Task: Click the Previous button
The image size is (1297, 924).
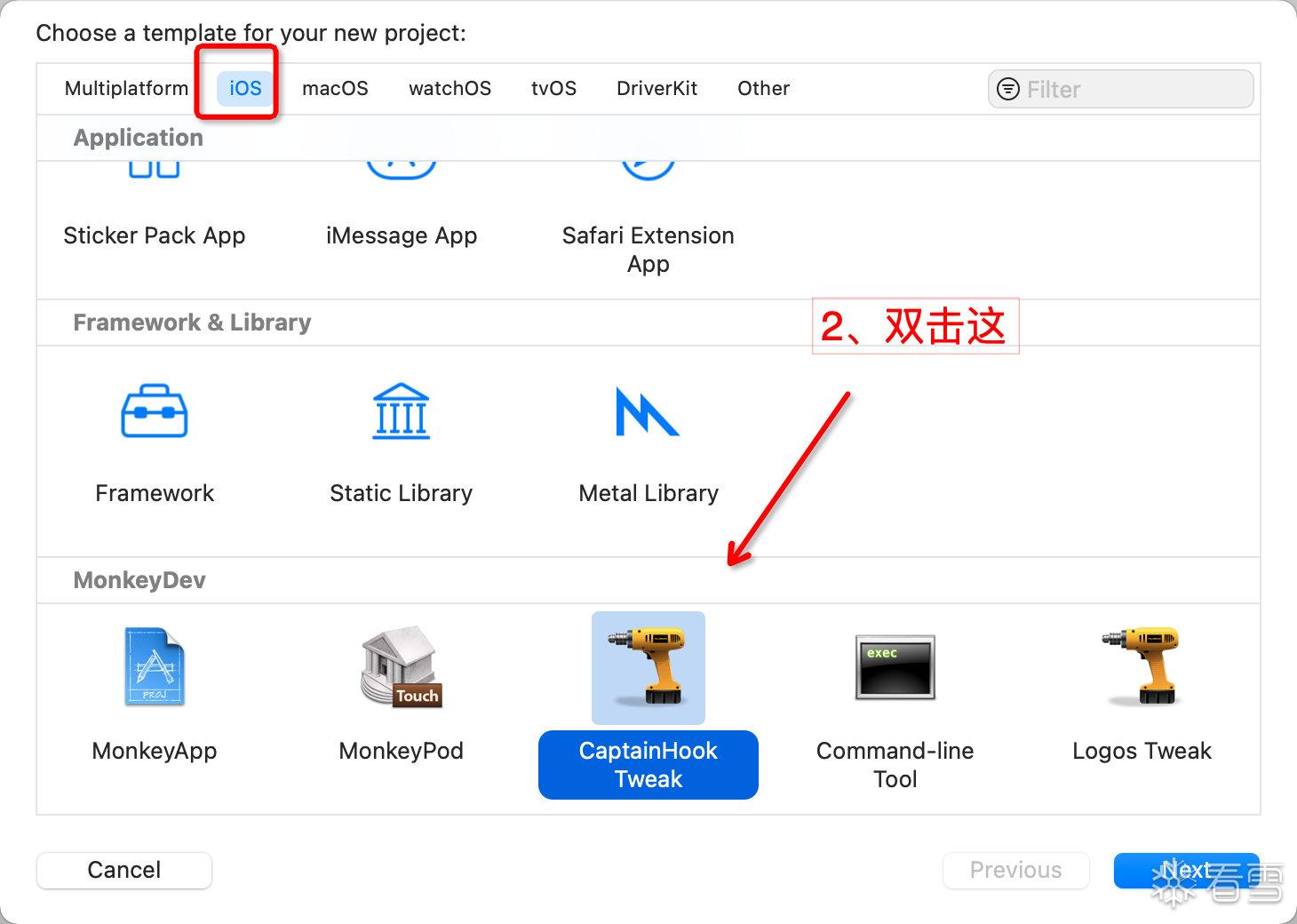Action: [x=1015, y=870]
